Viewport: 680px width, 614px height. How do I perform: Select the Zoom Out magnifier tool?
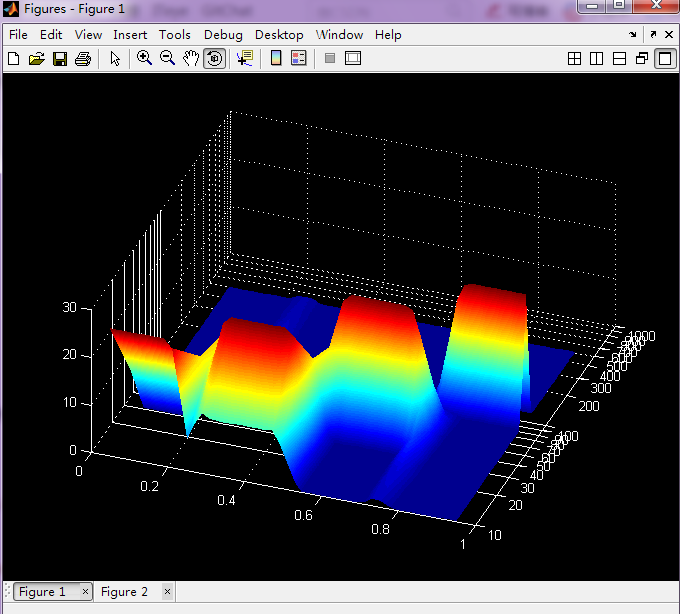coord(167,59)
